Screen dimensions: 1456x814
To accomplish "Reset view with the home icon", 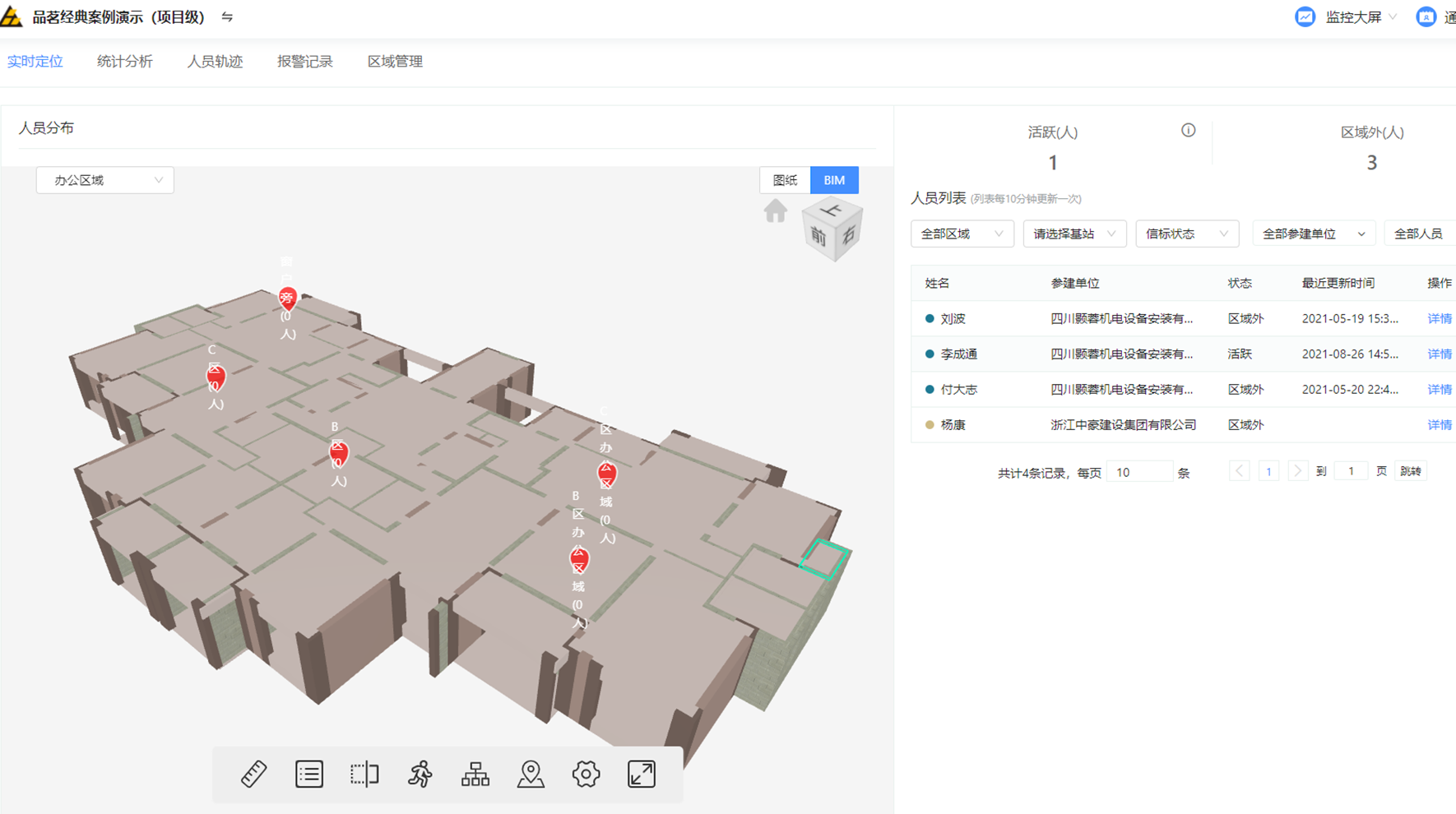I will 775,211.
